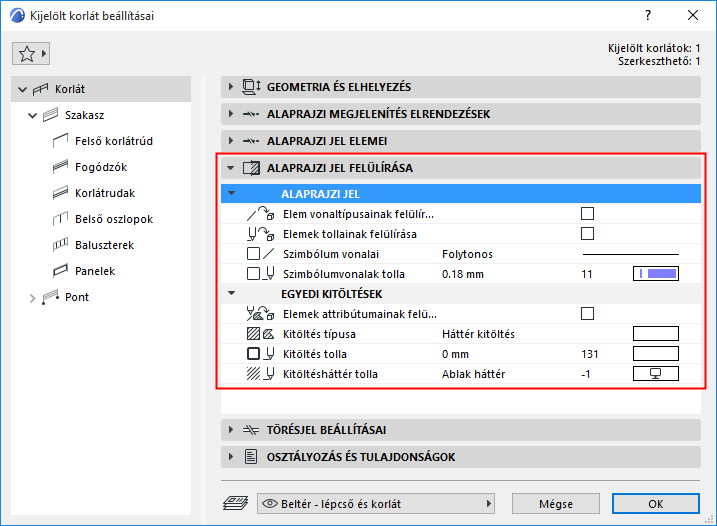The width and height of the screenshot is (717, 526).
Task: Click the layer icon beside layer dropdown
Action: [x=235, y=504]
